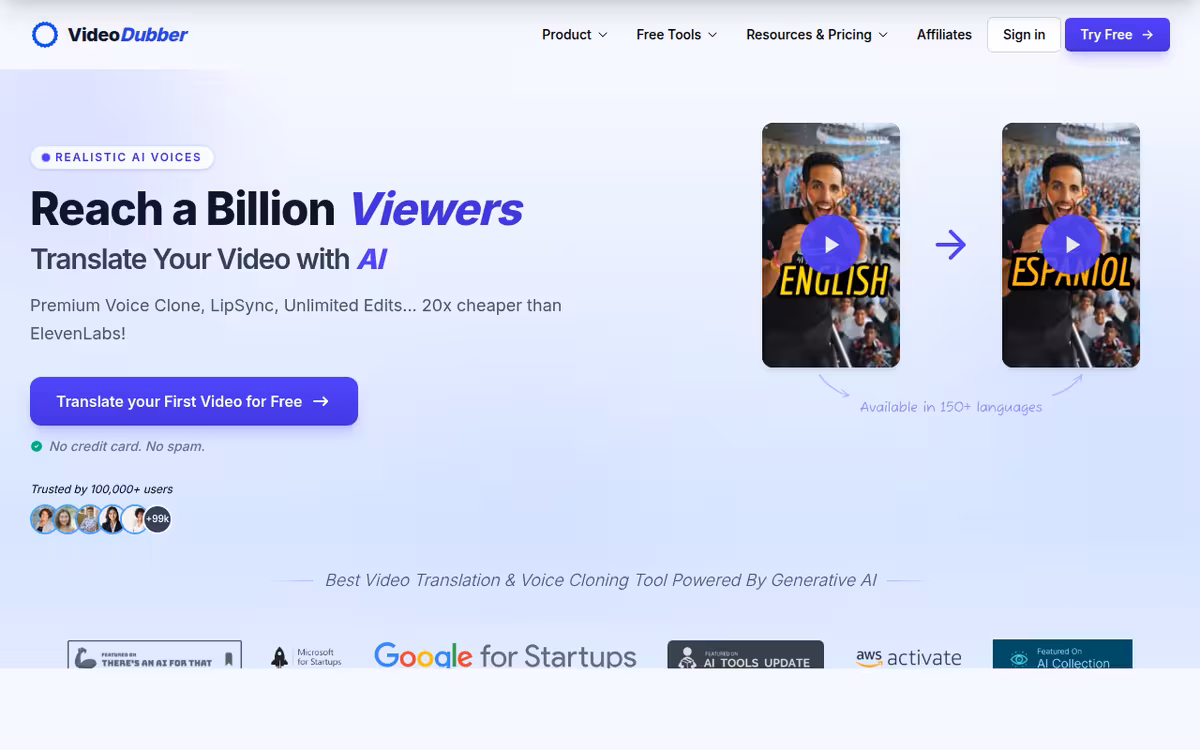
Task: Click the AWS Activate logo
Action: [x=908, y=657]
